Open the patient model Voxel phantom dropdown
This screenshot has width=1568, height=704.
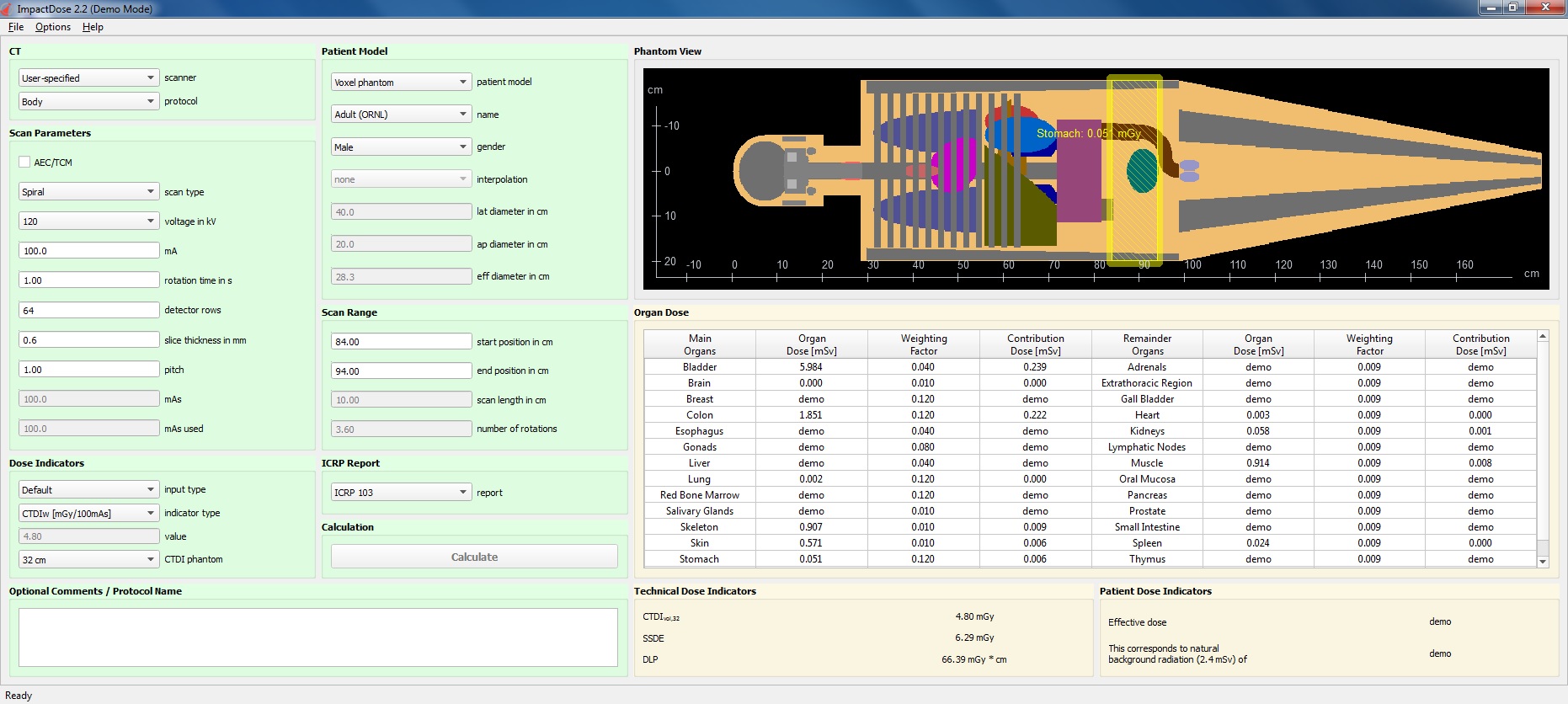coord(401,82)
